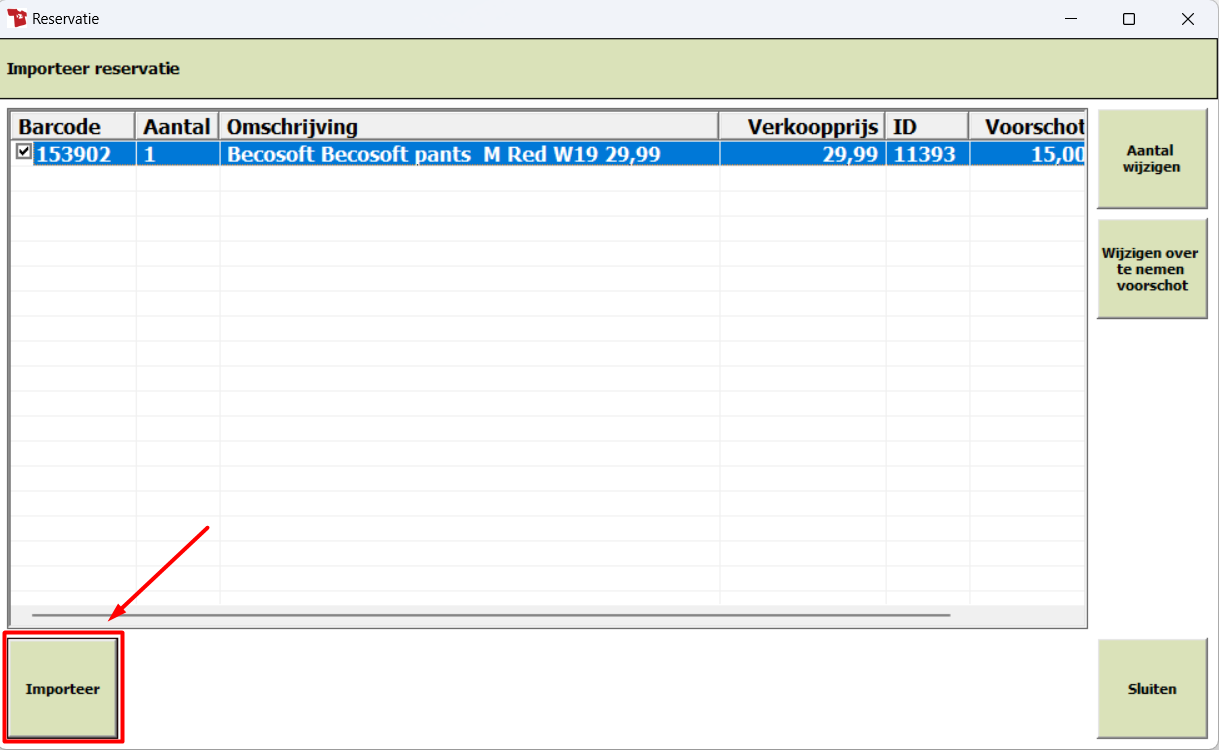Click Wijzigen over te nemen voorschot
Screen dimensions: 1219x750
[1152, 269]
